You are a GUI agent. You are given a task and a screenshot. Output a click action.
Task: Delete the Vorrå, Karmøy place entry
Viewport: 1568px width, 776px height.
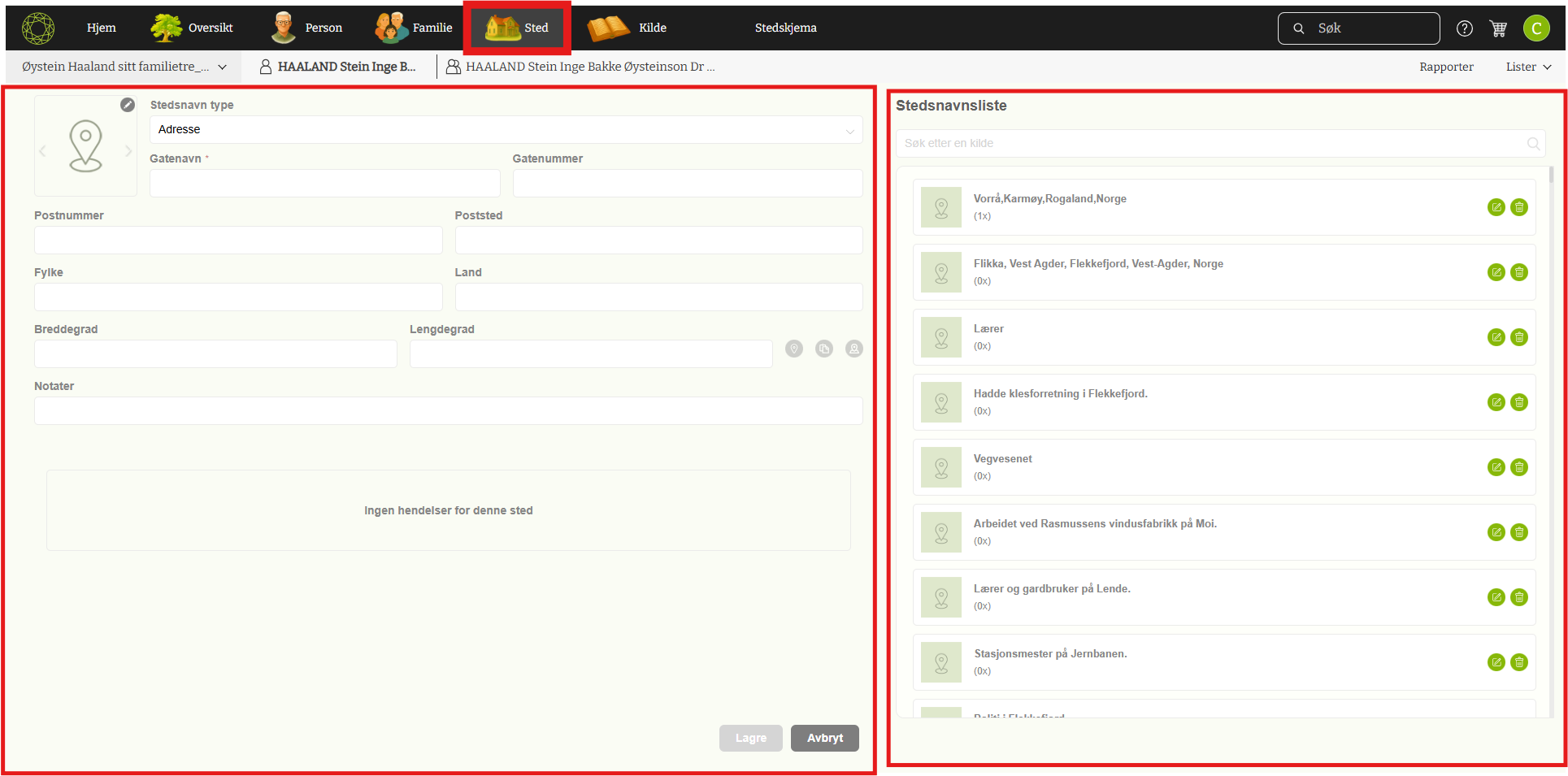pyautogui.click(x=1518, y=207)
